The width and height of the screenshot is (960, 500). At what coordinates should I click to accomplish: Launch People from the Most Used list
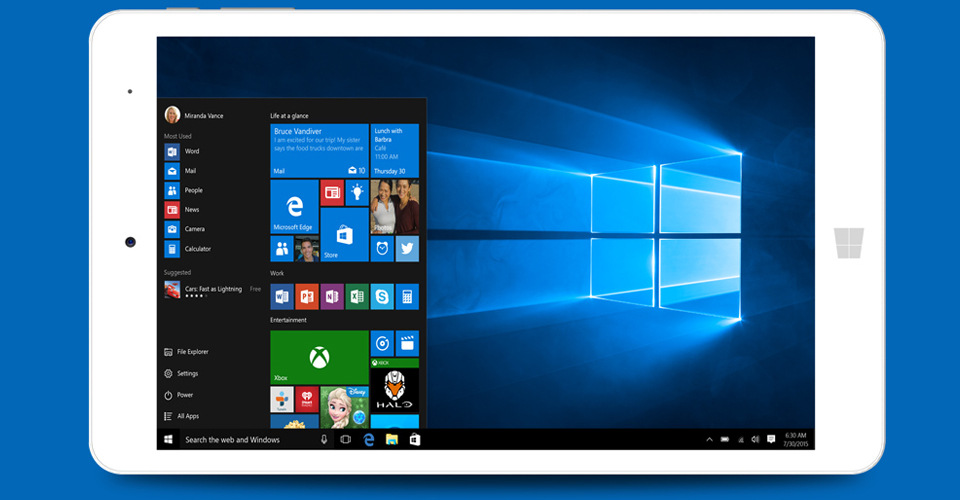[x=184, y=190]
